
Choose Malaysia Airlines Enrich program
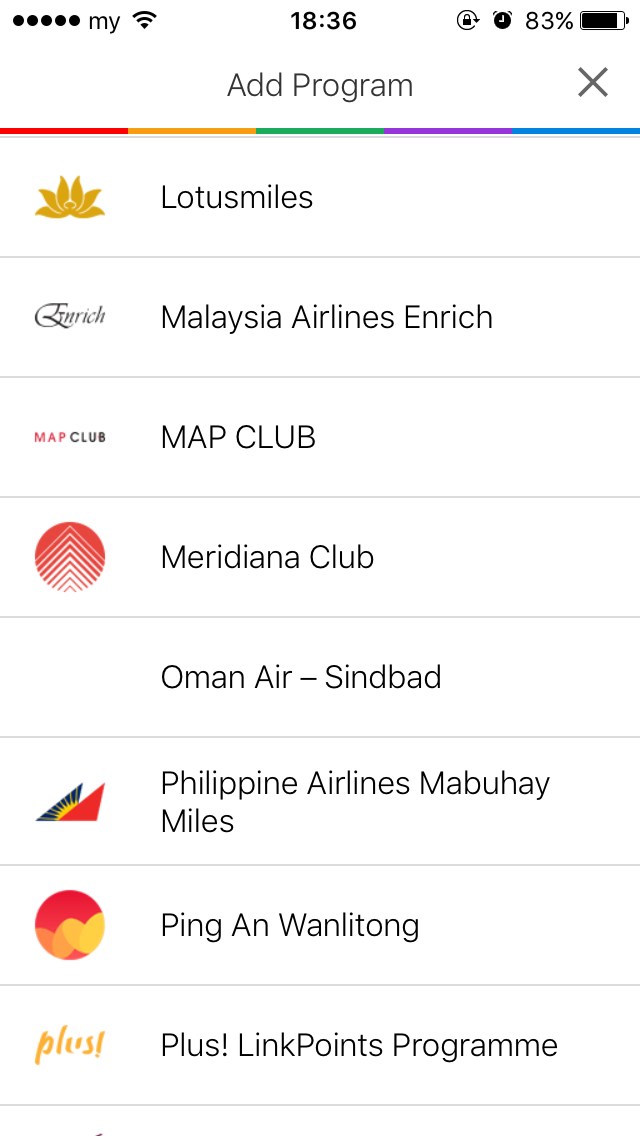(327, 317)
